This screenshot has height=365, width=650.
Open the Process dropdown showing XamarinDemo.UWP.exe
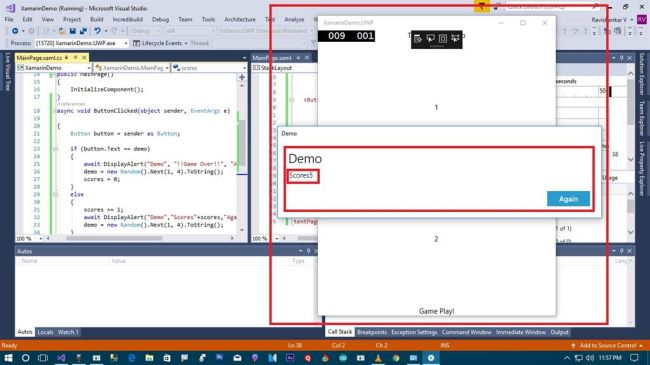click(81, 43)
